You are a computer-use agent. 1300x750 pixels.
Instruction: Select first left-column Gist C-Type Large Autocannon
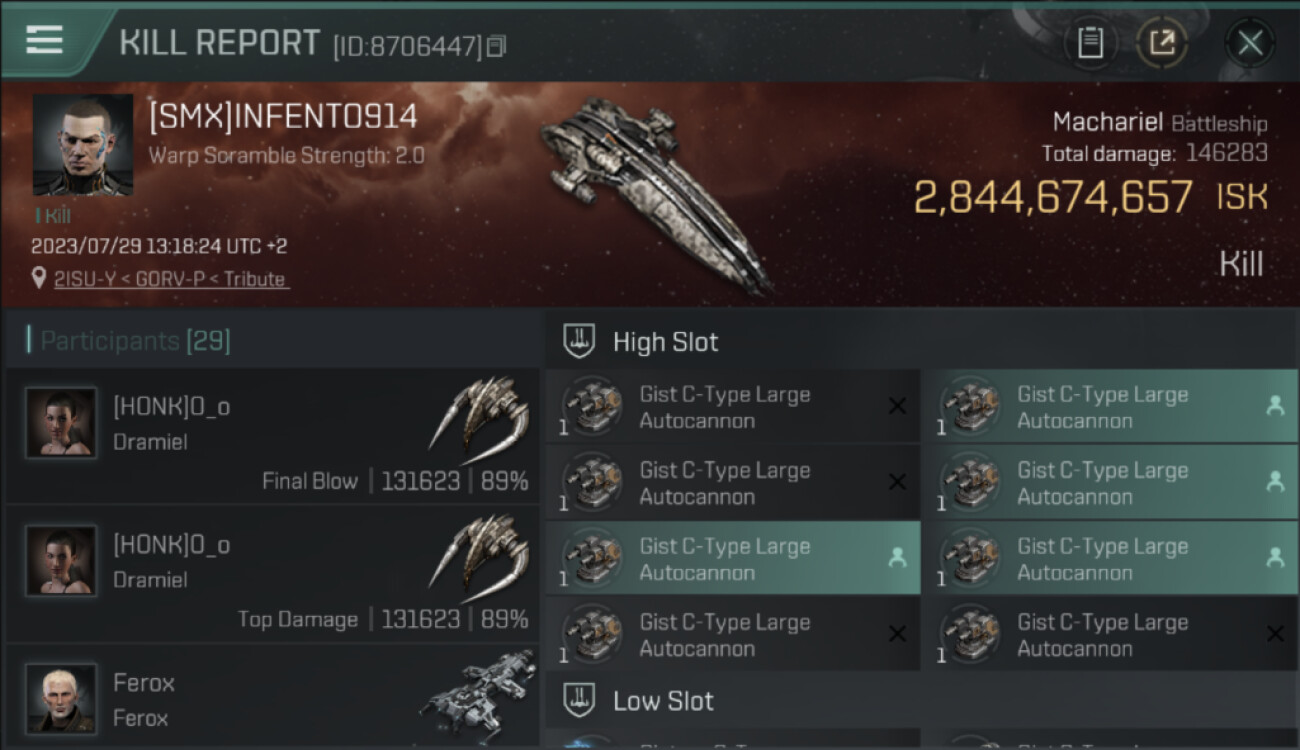tap(732, 407)
